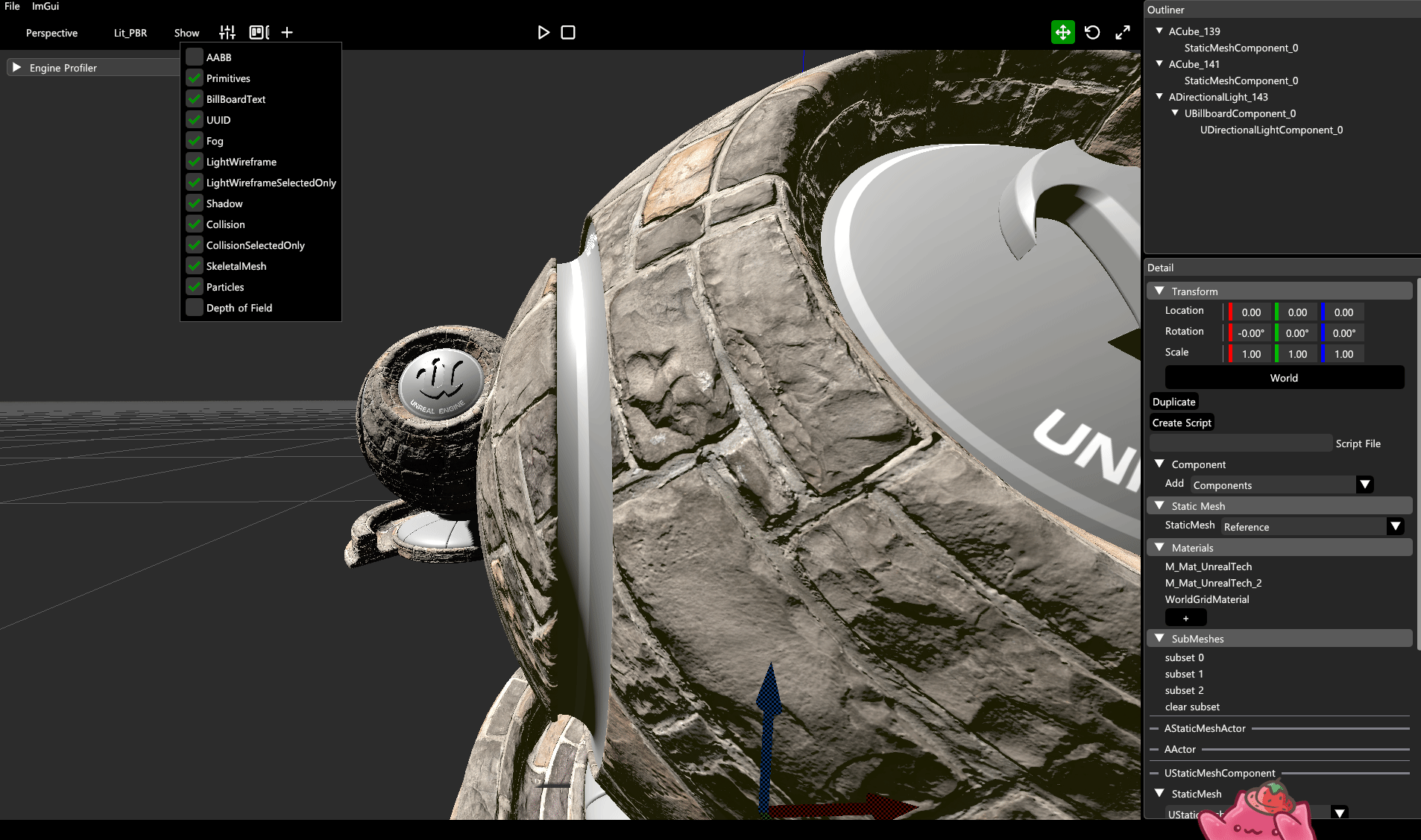Image resolution: width=1421 pixels, height=840 pixels.
Task: Select the green translate gizmo tool
Action: tap(1063, 32)
